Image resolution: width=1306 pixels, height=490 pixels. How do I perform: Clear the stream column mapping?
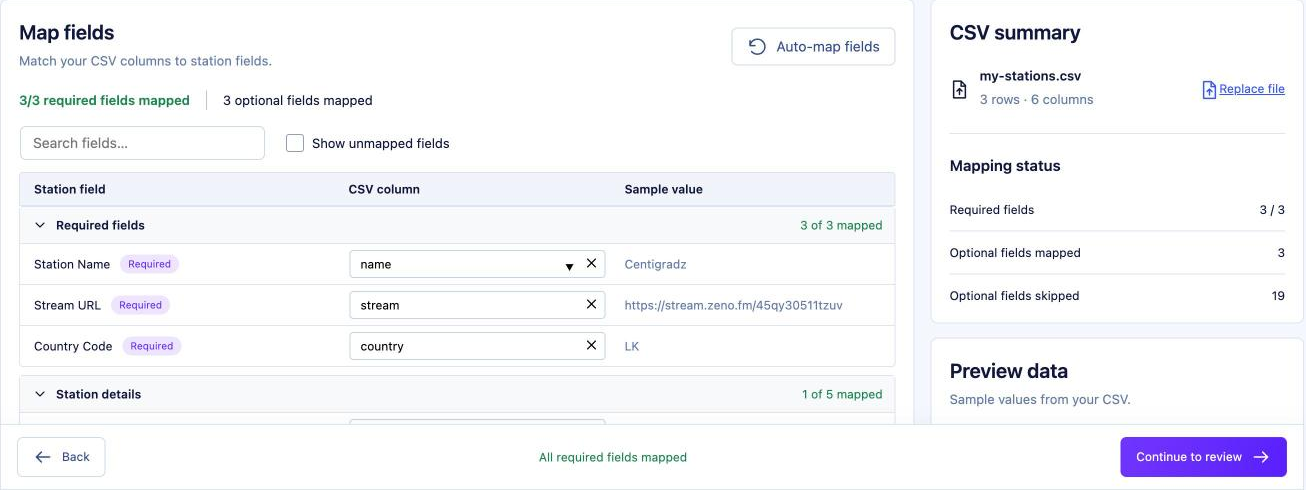[x=591, y=304]
